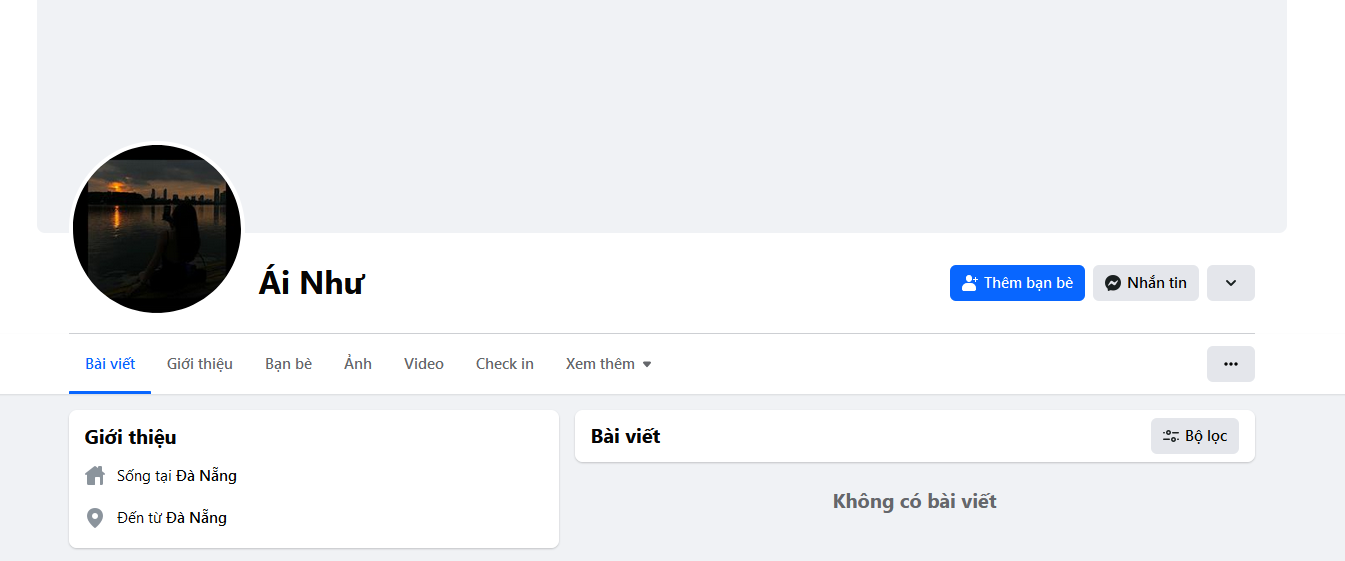Click the Đà Nẵng hometown link after Đến từ
Image resolution: width=1345 pixels, height=561 pixels.
pos(197,518)
